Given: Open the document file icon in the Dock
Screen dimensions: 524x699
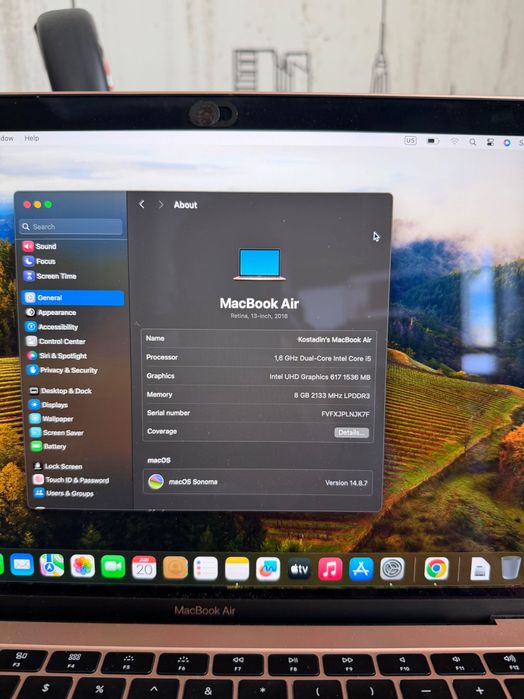Looking at the screenshot, I should coord(480,569).
